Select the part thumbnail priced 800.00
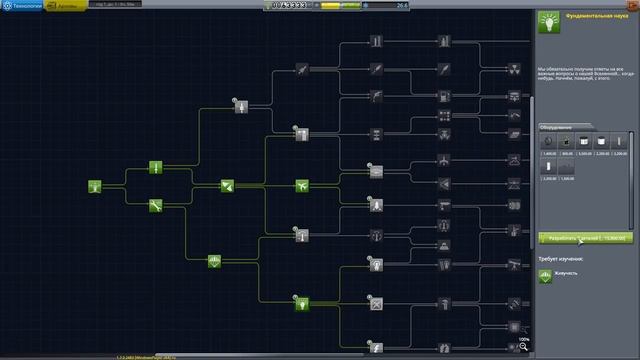Viewport: 640px width, 360px height. 566,142
